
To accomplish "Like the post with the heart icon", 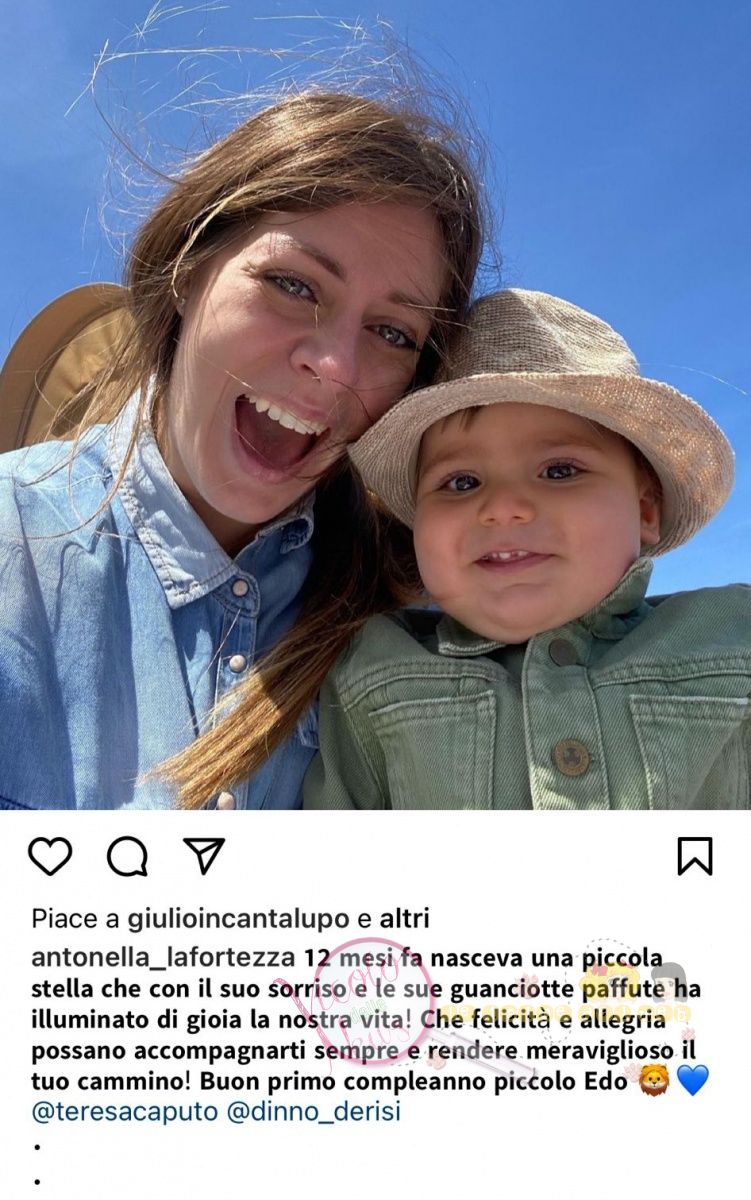I will 49,857.
